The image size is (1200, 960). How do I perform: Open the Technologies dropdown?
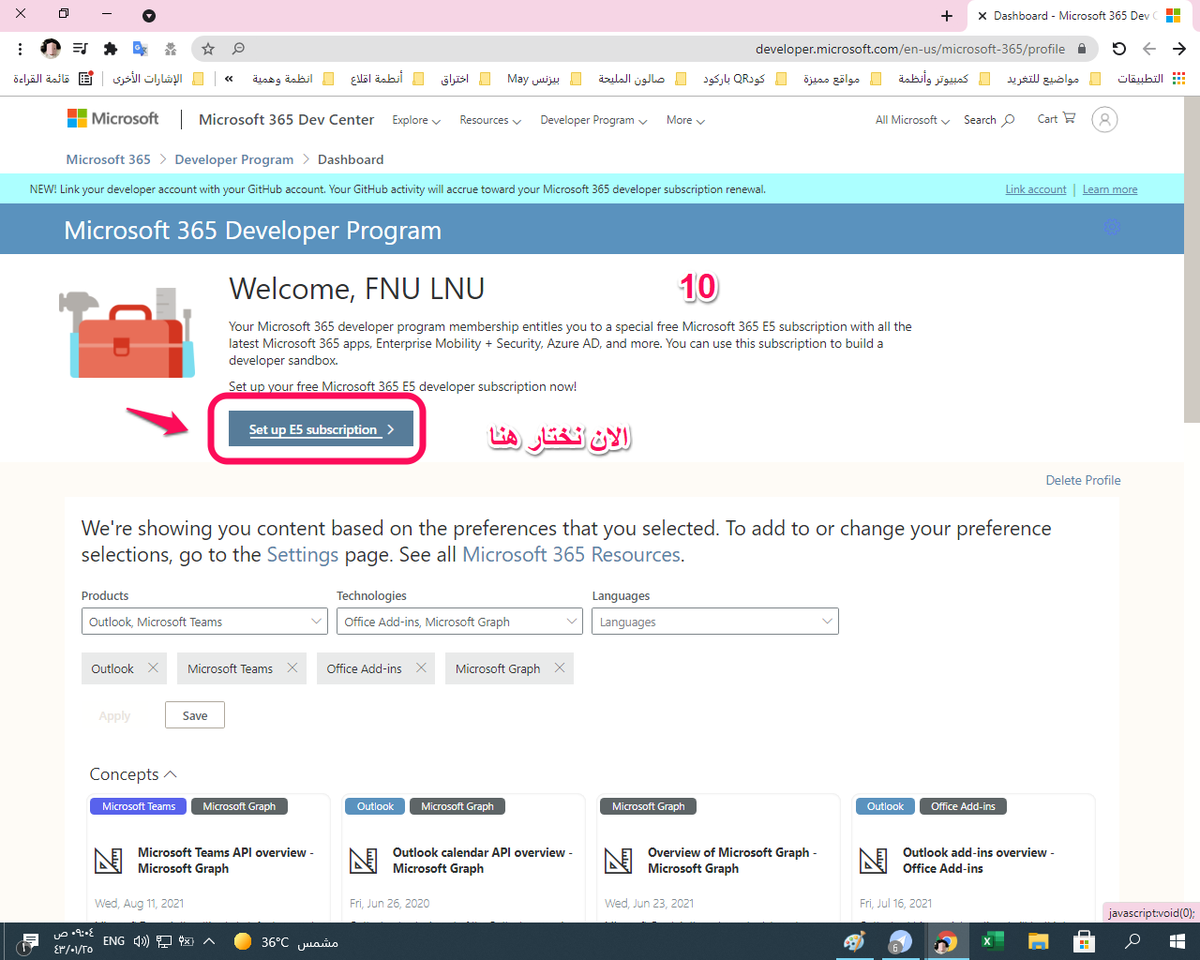(x=459, y=621)
